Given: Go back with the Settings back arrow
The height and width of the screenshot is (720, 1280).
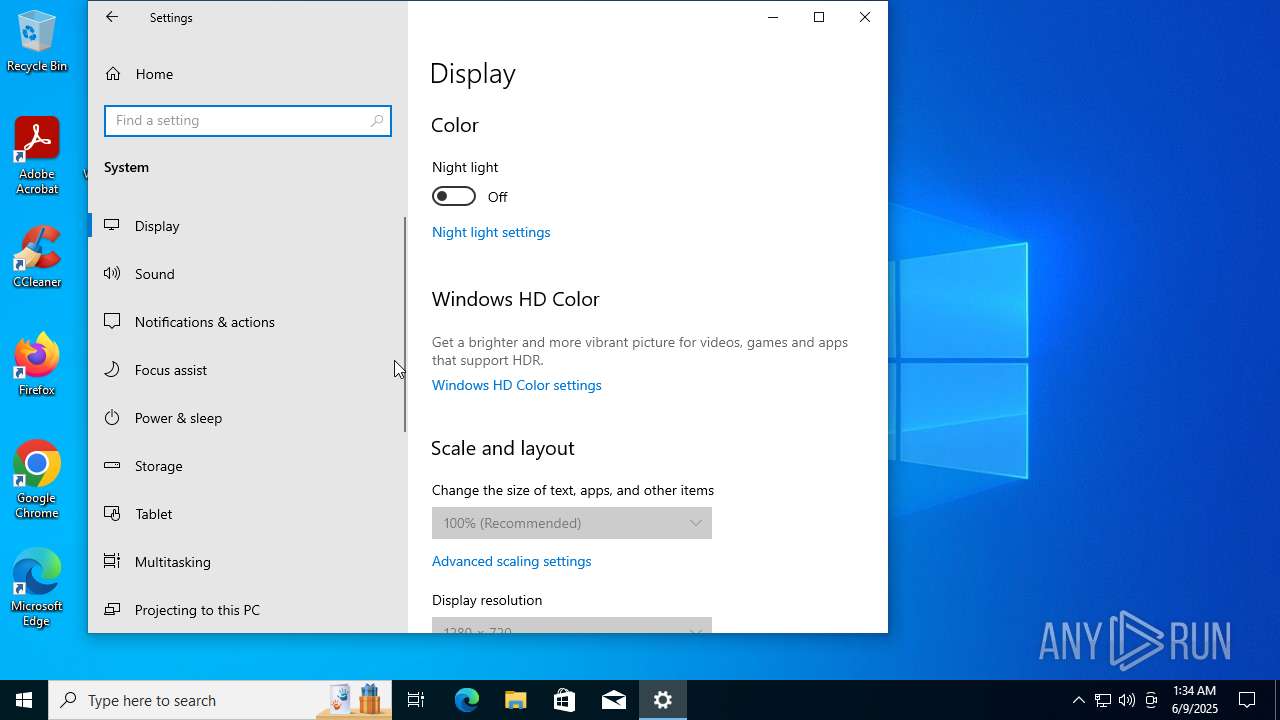Looking at the screenshot, I should [112, 17].
